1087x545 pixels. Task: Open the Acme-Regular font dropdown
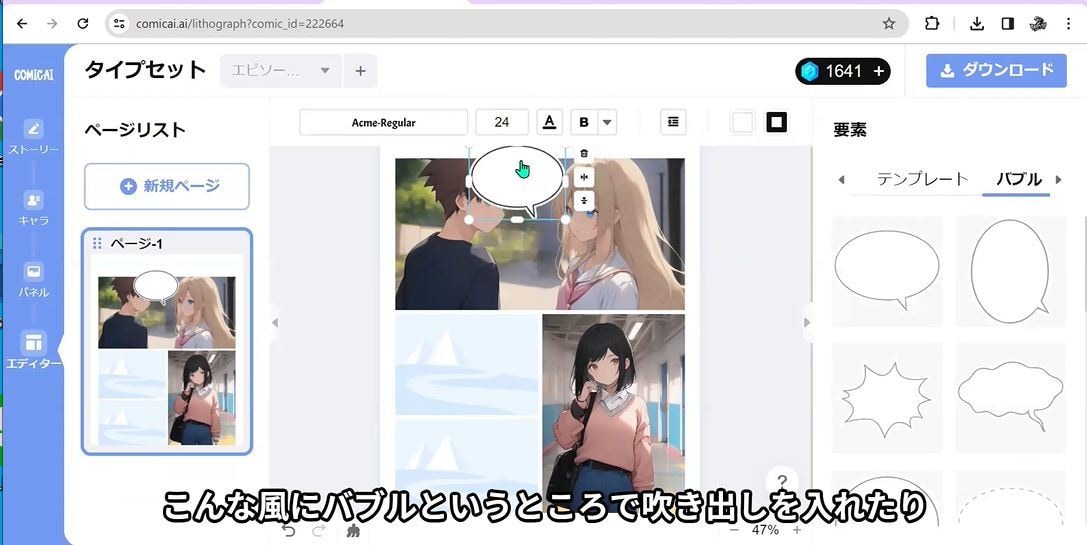[x=383, y=122]
